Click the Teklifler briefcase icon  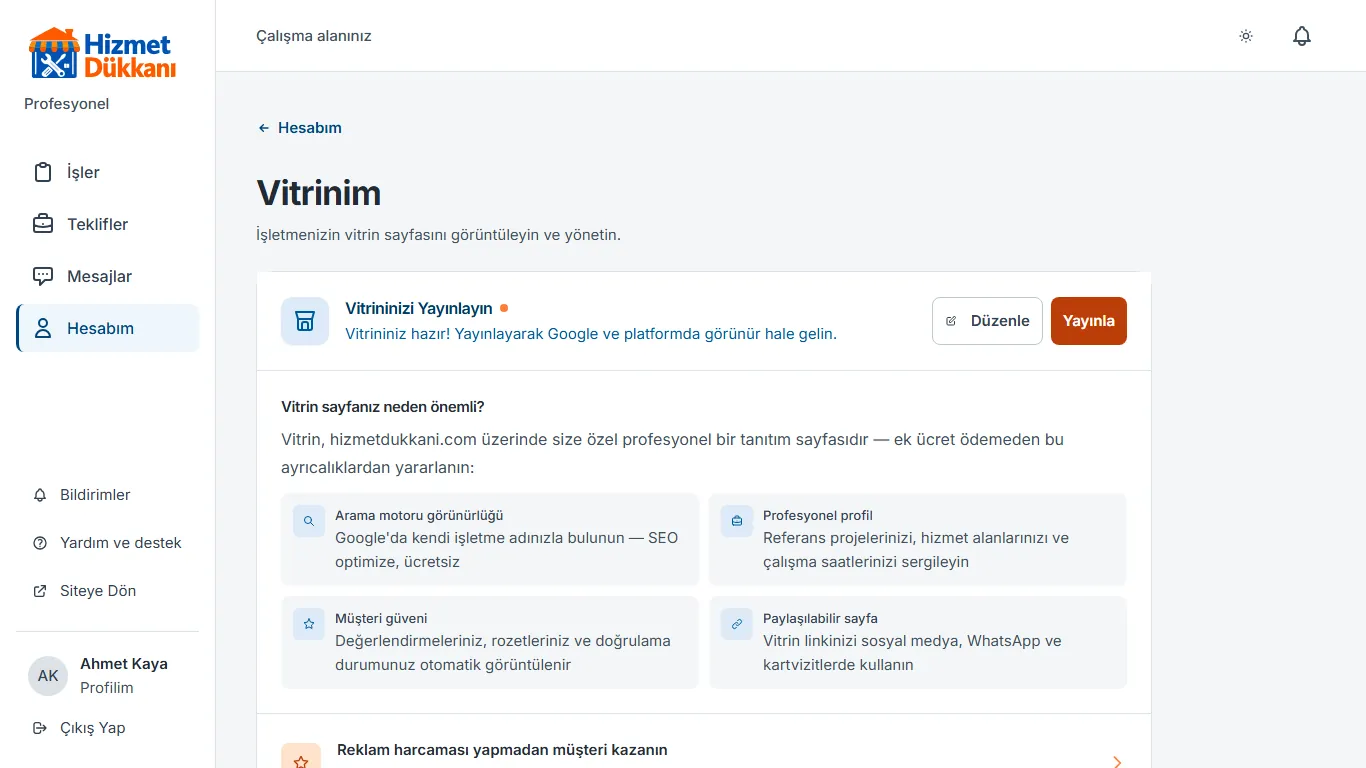click(43, 224)
